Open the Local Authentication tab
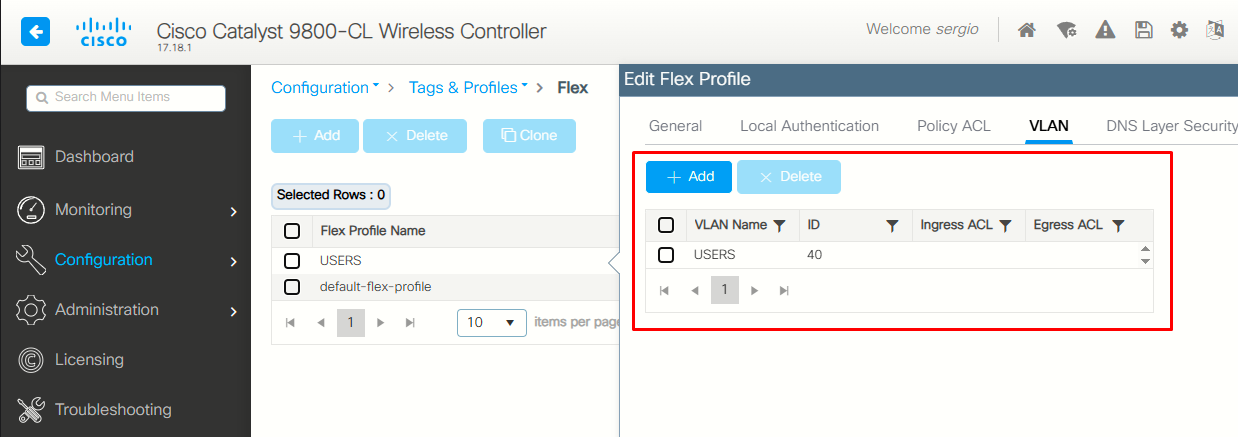 click(x=809, y=126)
